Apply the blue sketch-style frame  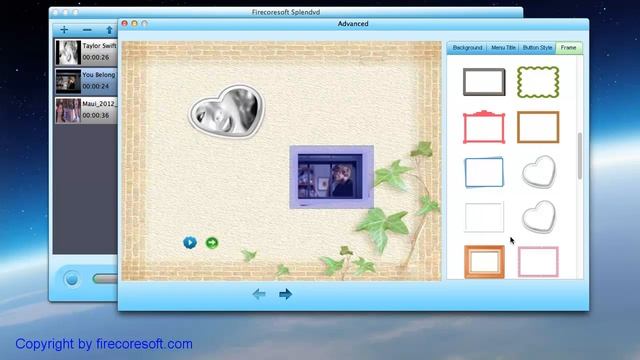(x=484, y=172)
